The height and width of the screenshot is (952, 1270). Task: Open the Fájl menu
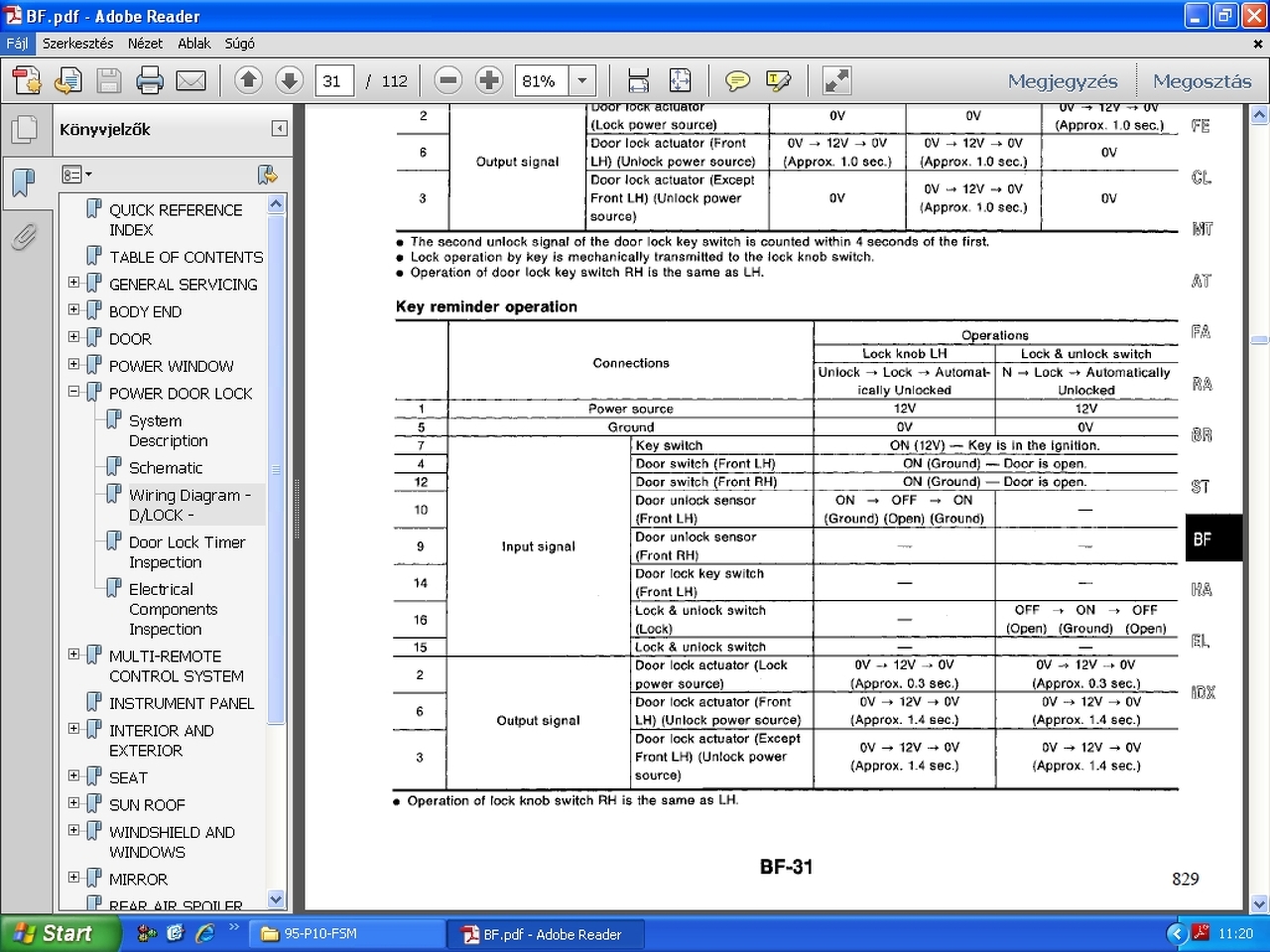coord(17,44)
